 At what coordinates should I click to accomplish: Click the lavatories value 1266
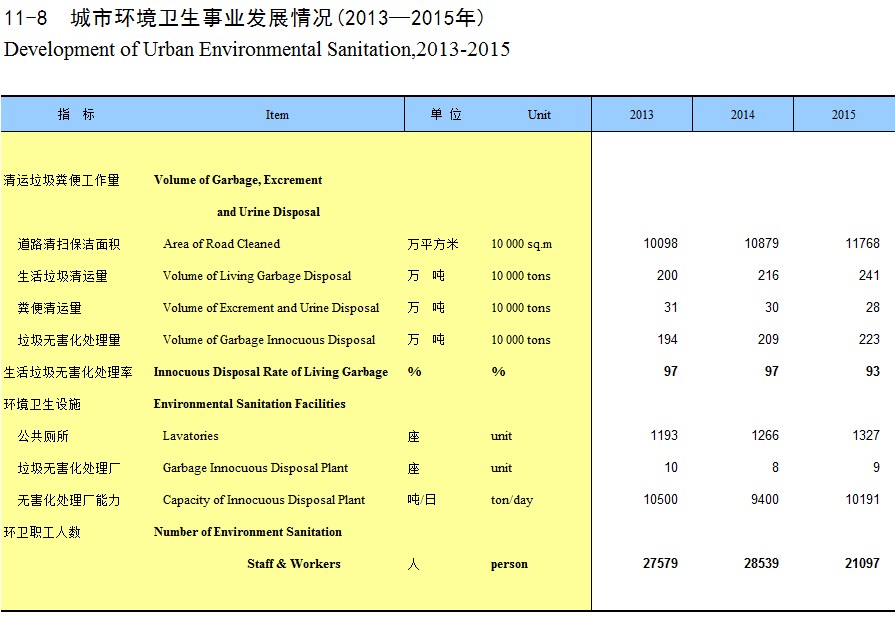coord(765,435)
